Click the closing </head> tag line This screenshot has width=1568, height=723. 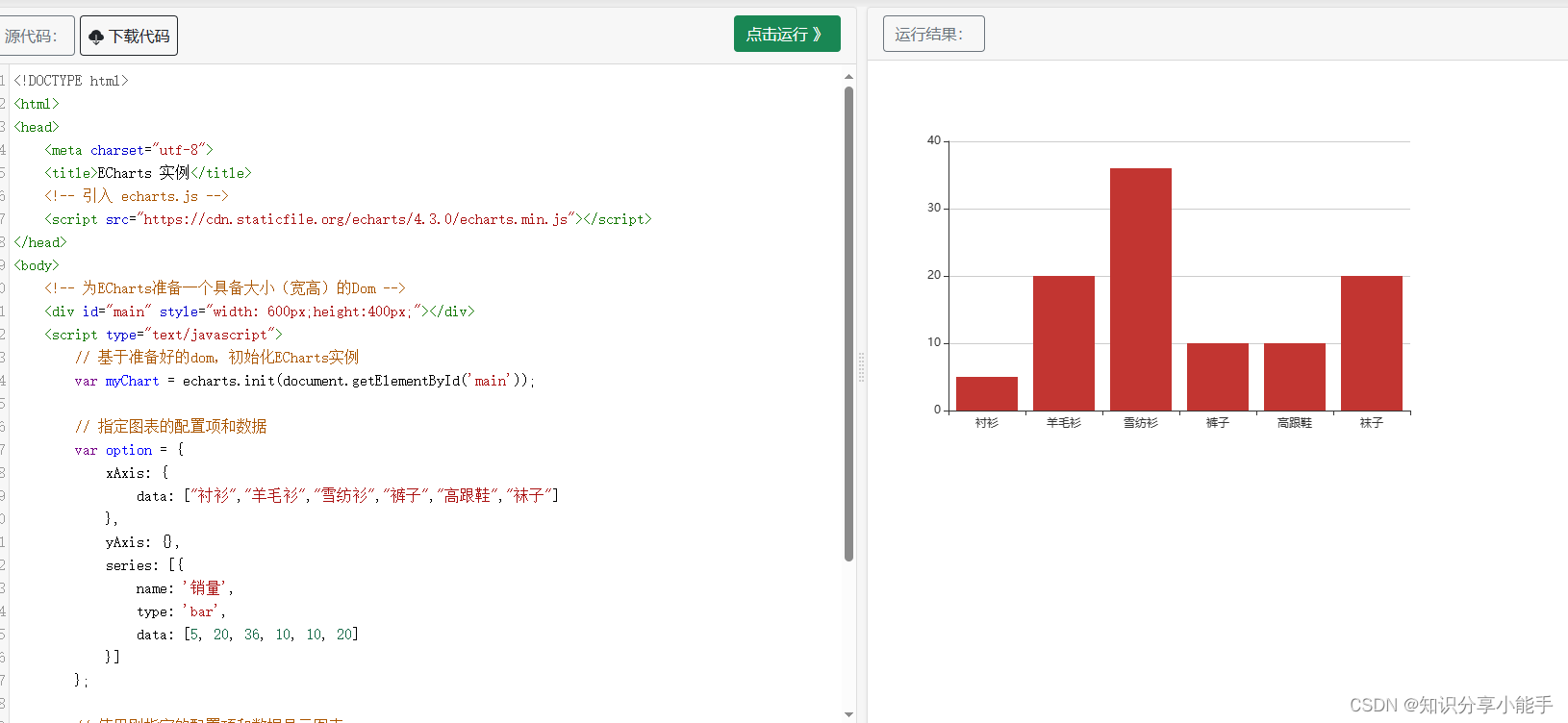[x=40, y=242]
